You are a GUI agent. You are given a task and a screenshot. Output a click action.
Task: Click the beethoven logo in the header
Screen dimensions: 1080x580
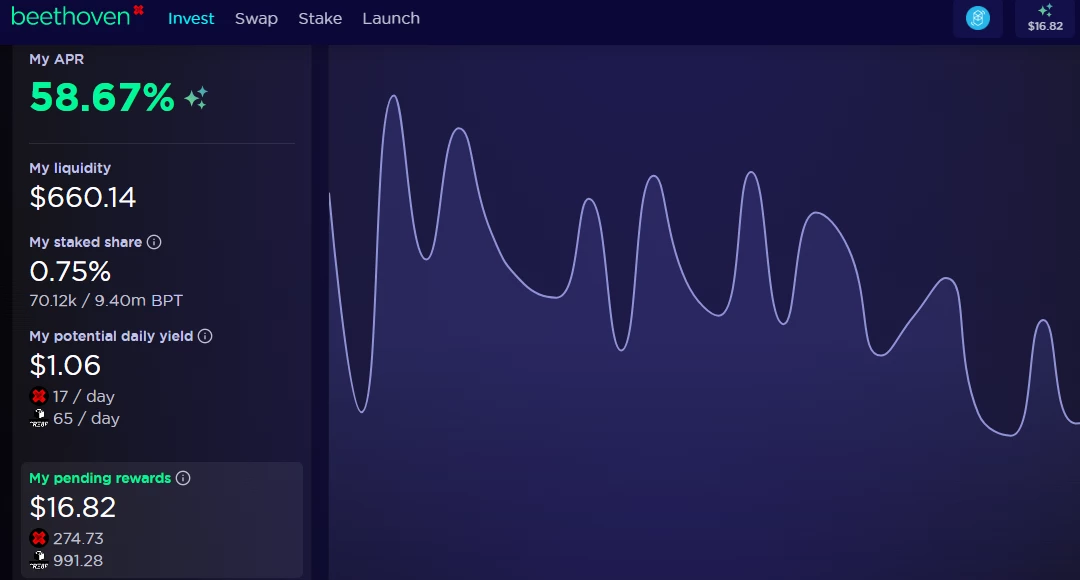(77, 16)
